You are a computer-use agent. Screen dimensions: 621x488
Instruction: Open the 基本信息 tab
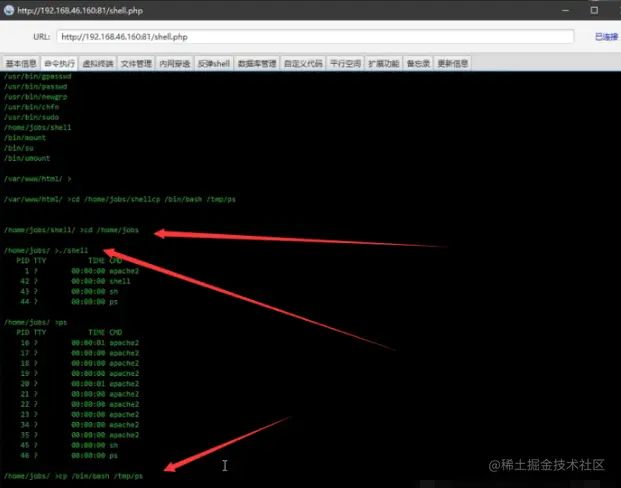[21, 63]
